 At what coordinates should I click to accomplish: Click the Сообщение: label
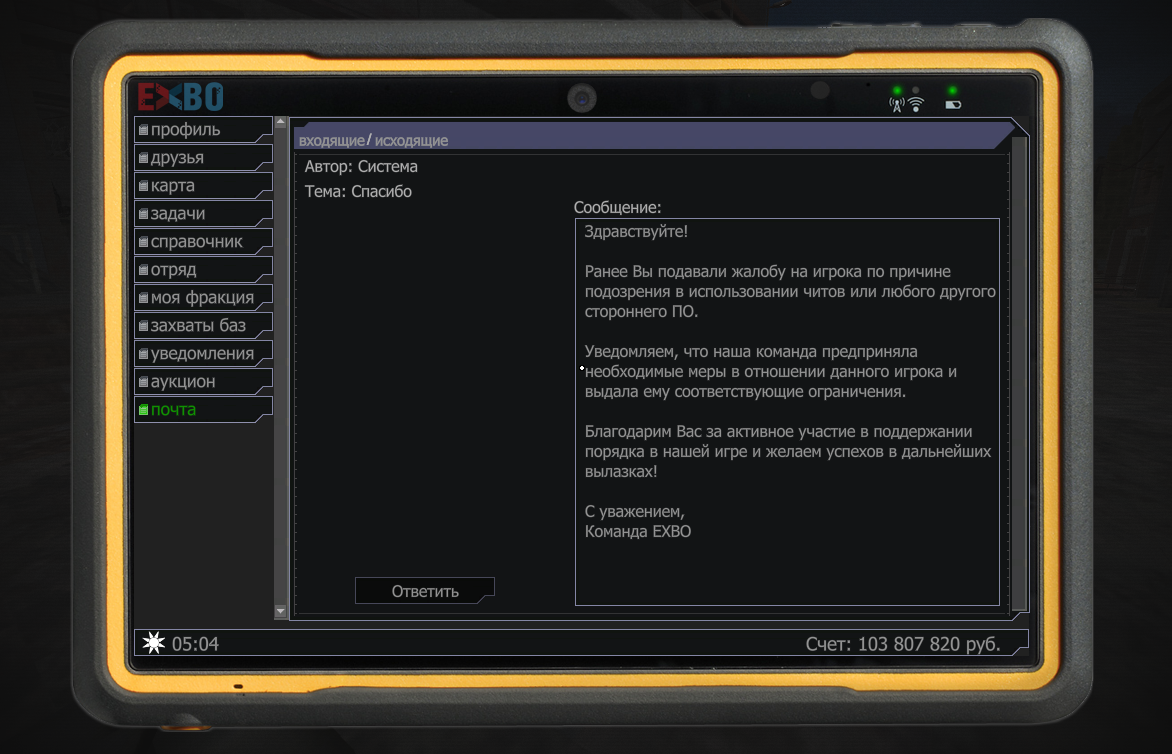[x=617, y=208]
